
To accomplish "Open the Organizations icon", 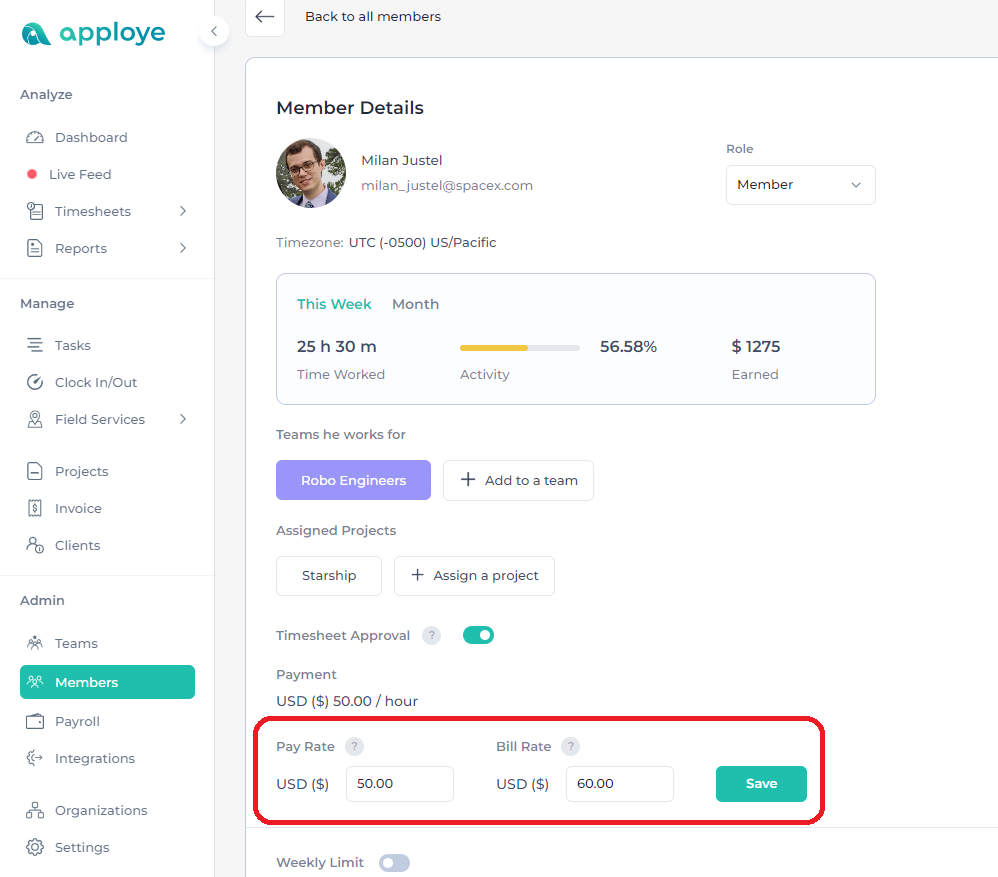I will (x=35, y=810).
